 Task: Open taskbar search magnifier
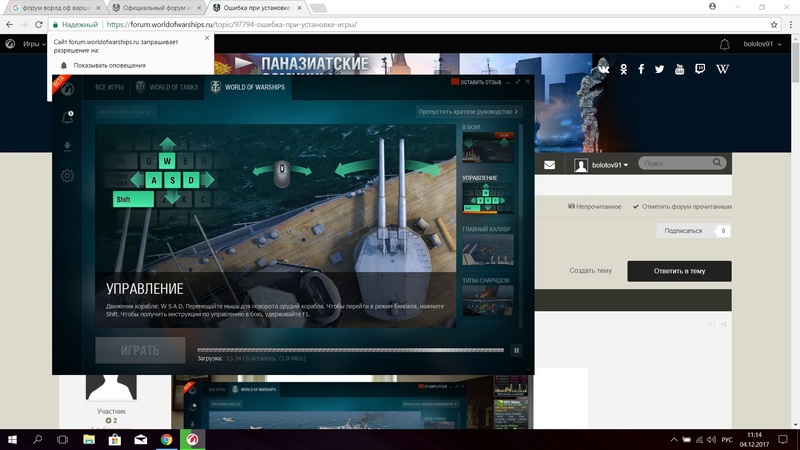click(x=37, y=439)
